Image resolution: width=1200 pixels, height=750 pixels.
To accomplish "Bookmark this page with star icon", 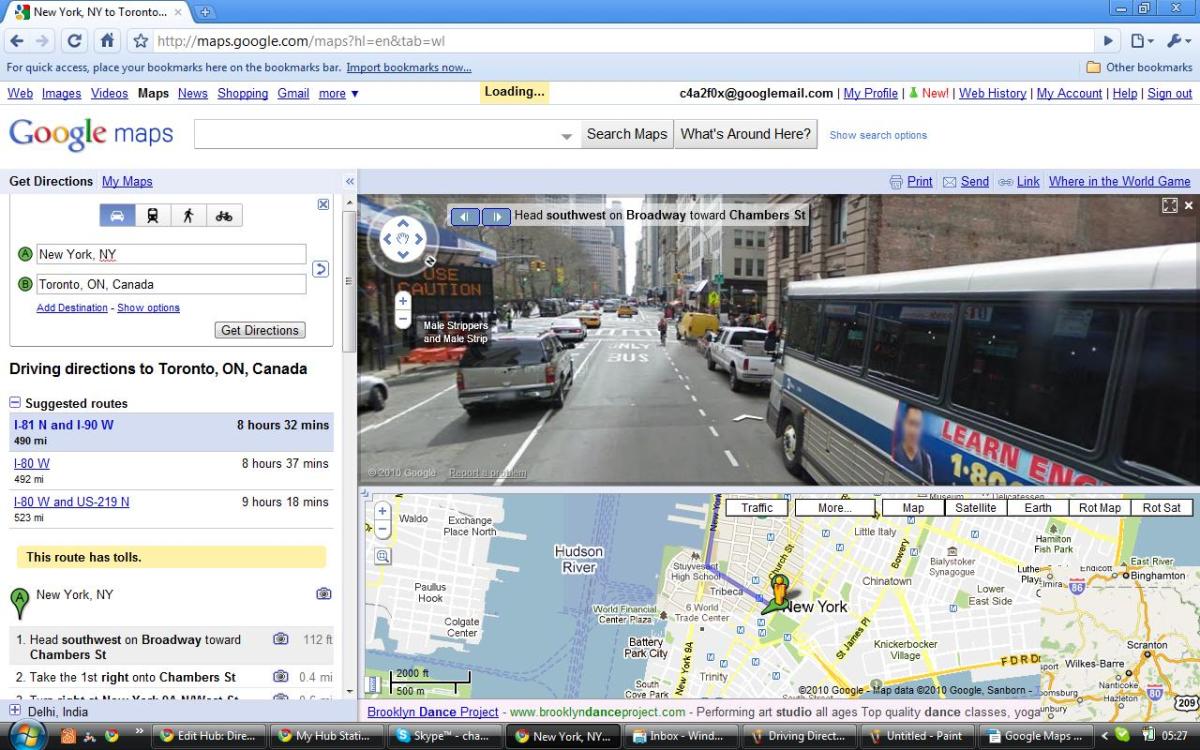I will pos(141,41).
